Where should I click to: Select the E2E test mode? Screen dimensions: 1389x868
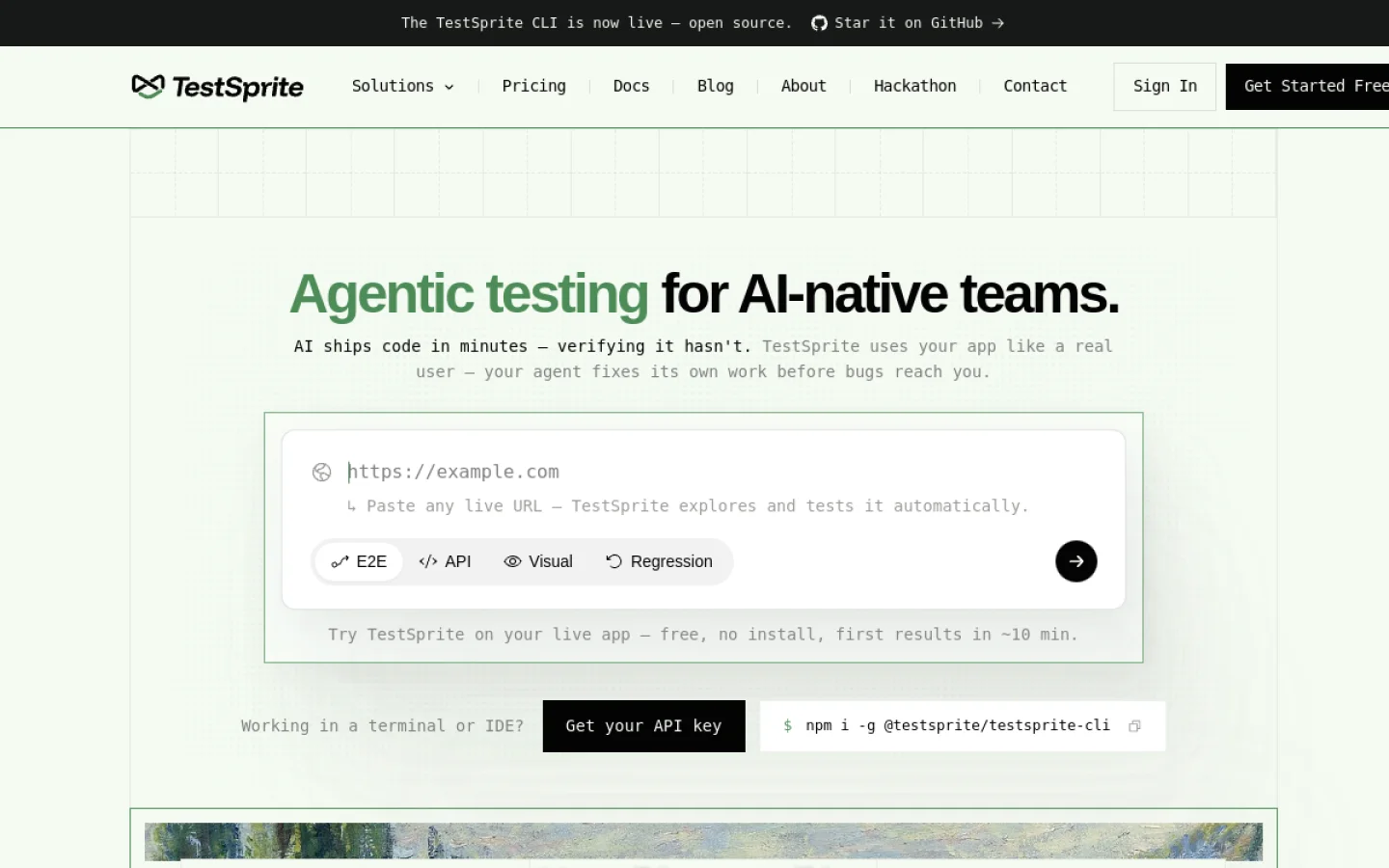pos(359,561)
